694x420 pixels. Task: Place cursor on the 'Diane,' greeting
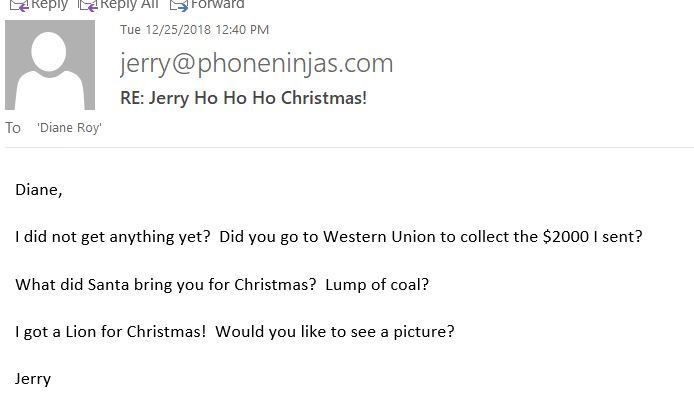click(x=39, y=190)
